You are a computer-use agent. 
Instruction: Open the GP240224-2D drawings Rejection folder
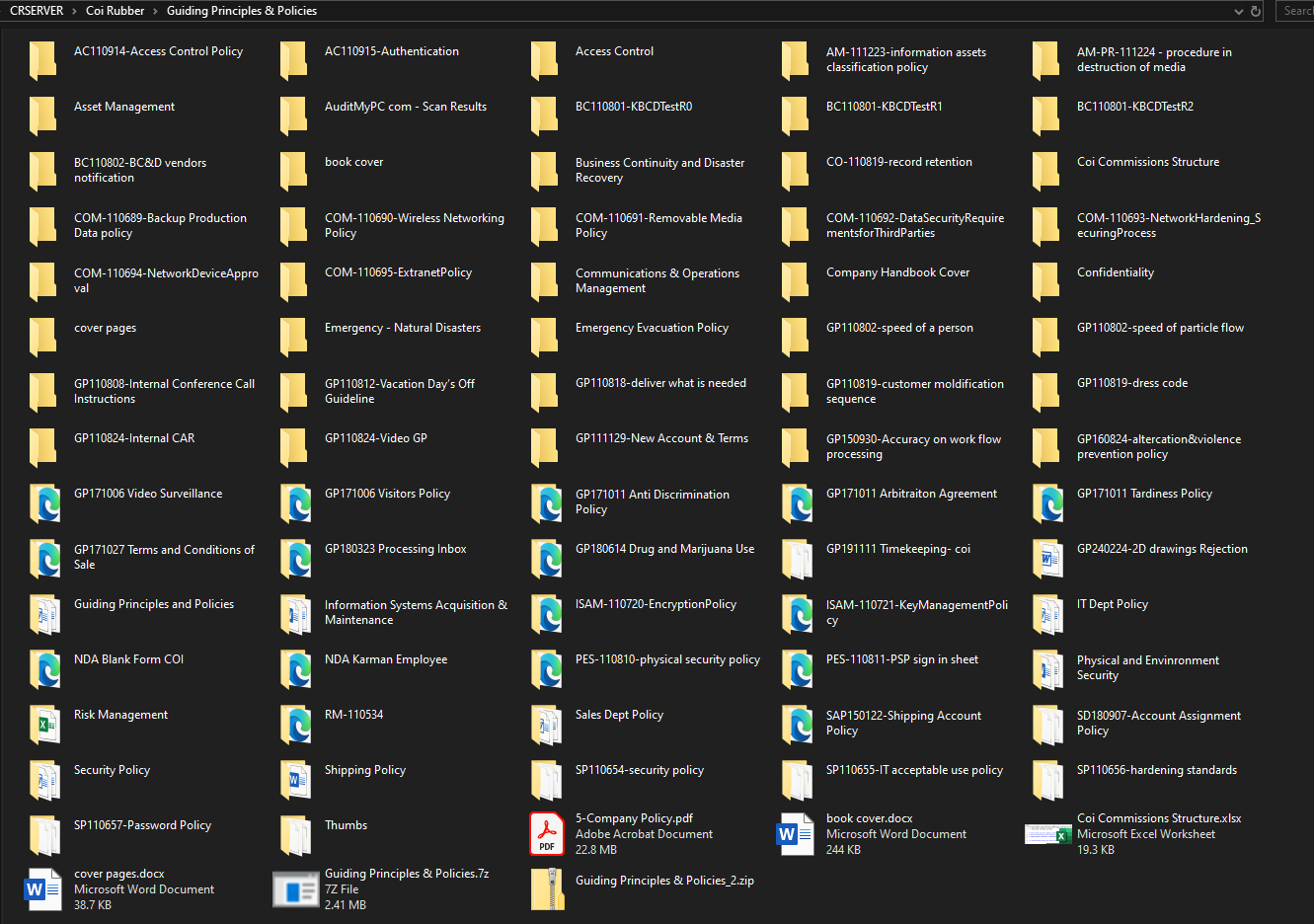pos(1047,557)
